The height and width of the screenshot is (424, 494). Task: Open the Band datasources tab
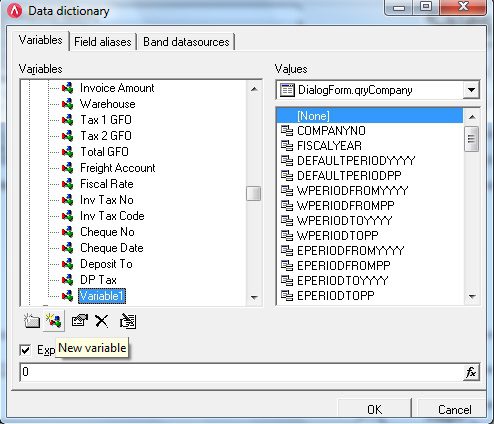click(186, 42)
